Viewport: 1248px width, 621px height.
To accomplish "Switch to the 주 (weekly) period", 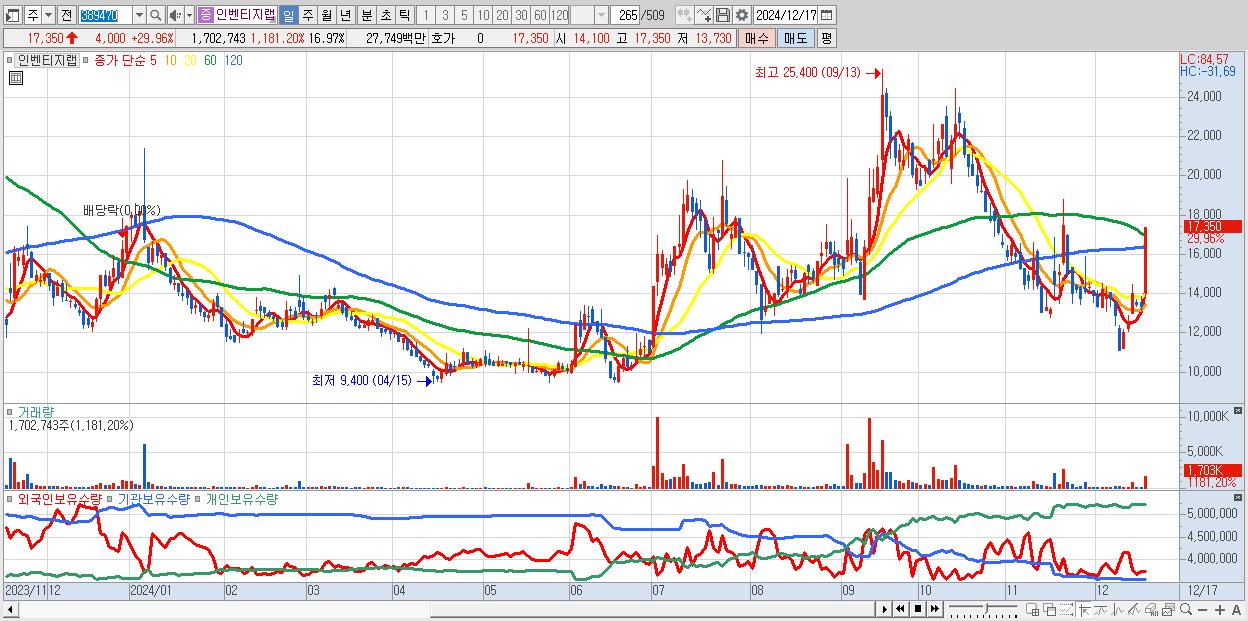I will coord(307,15).
